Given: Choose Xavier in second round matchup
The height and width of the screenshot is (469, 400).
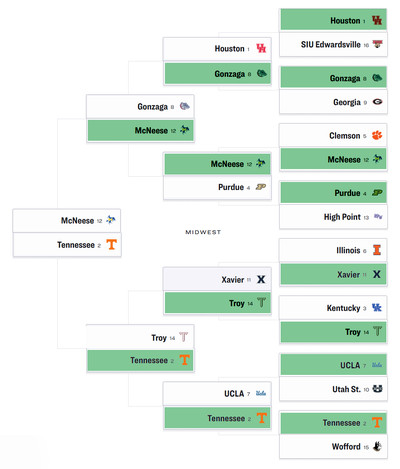Looking at the screenshot, I should pos(217,279).
